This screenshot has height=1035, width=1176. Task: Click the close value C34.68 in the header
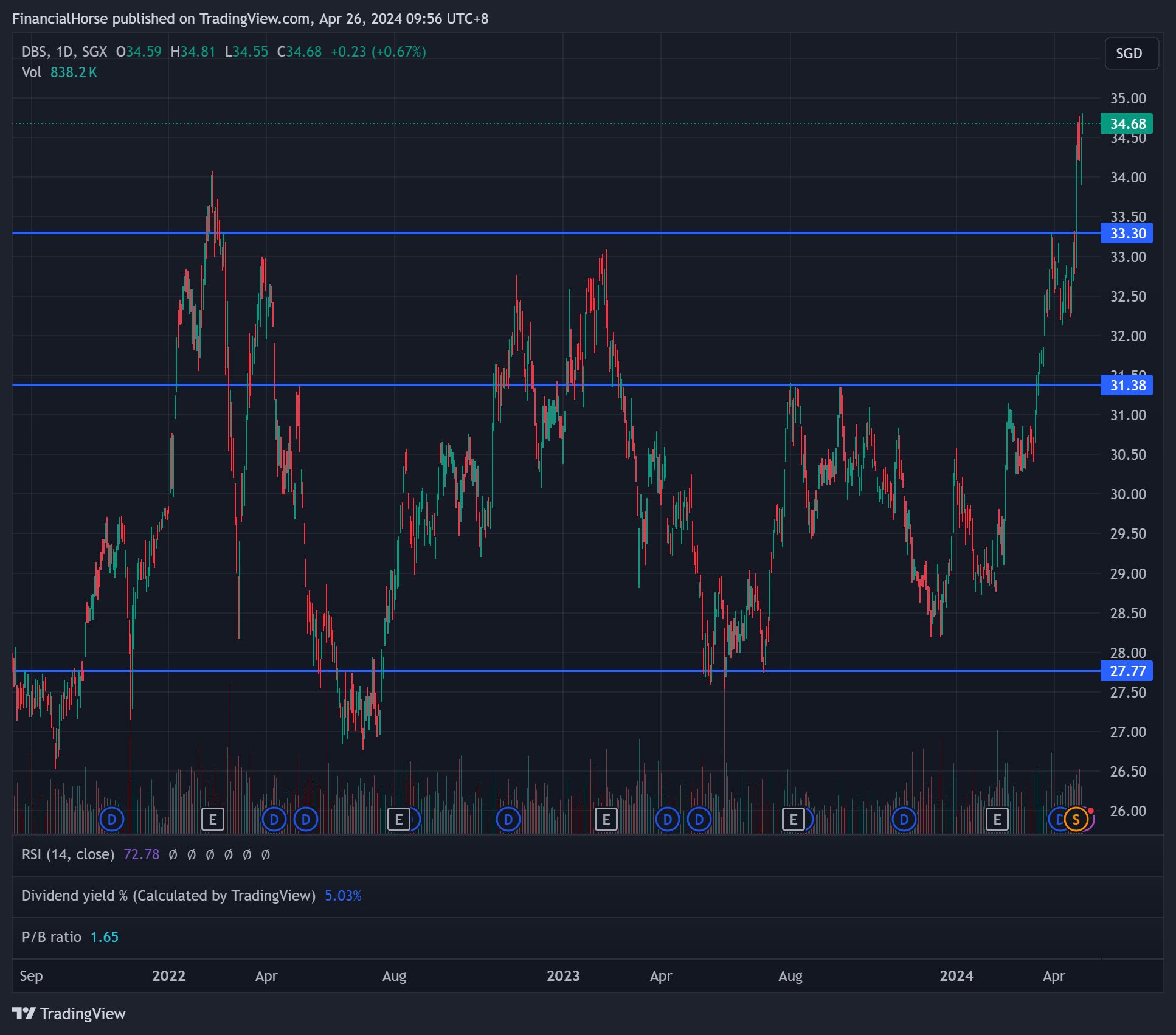(x=299, y=52)
